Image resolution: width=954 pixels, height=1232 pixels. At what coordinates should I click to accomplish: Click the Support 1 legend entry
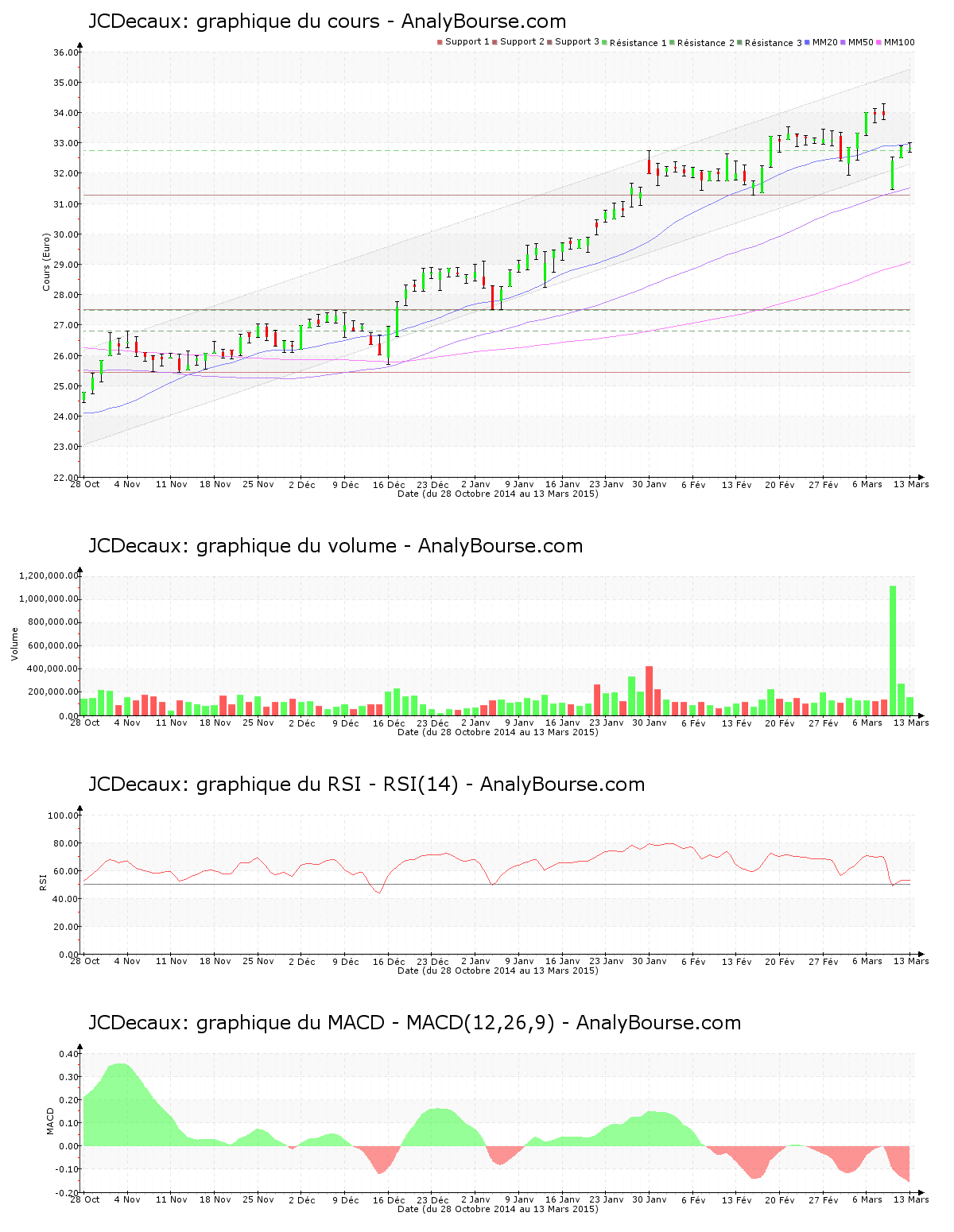(x=463, y=42)
